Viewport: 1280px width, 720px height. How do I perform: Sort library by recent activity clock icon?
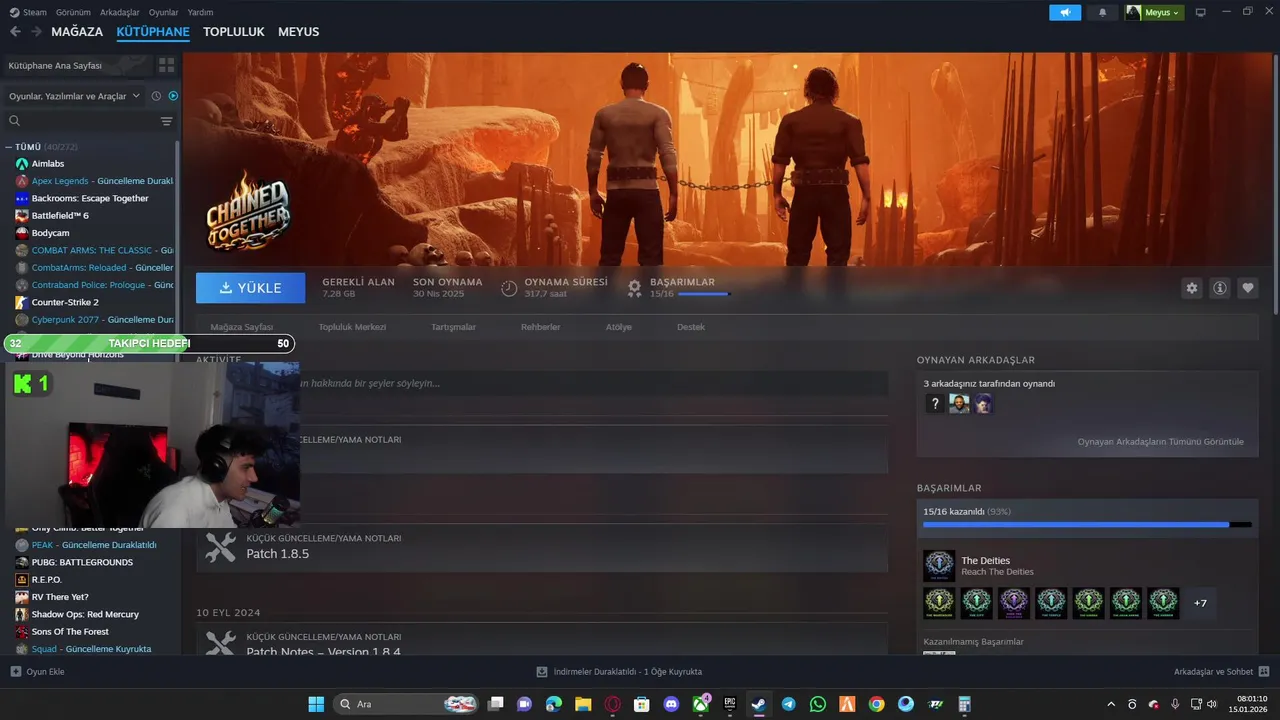tap(156, 96)
